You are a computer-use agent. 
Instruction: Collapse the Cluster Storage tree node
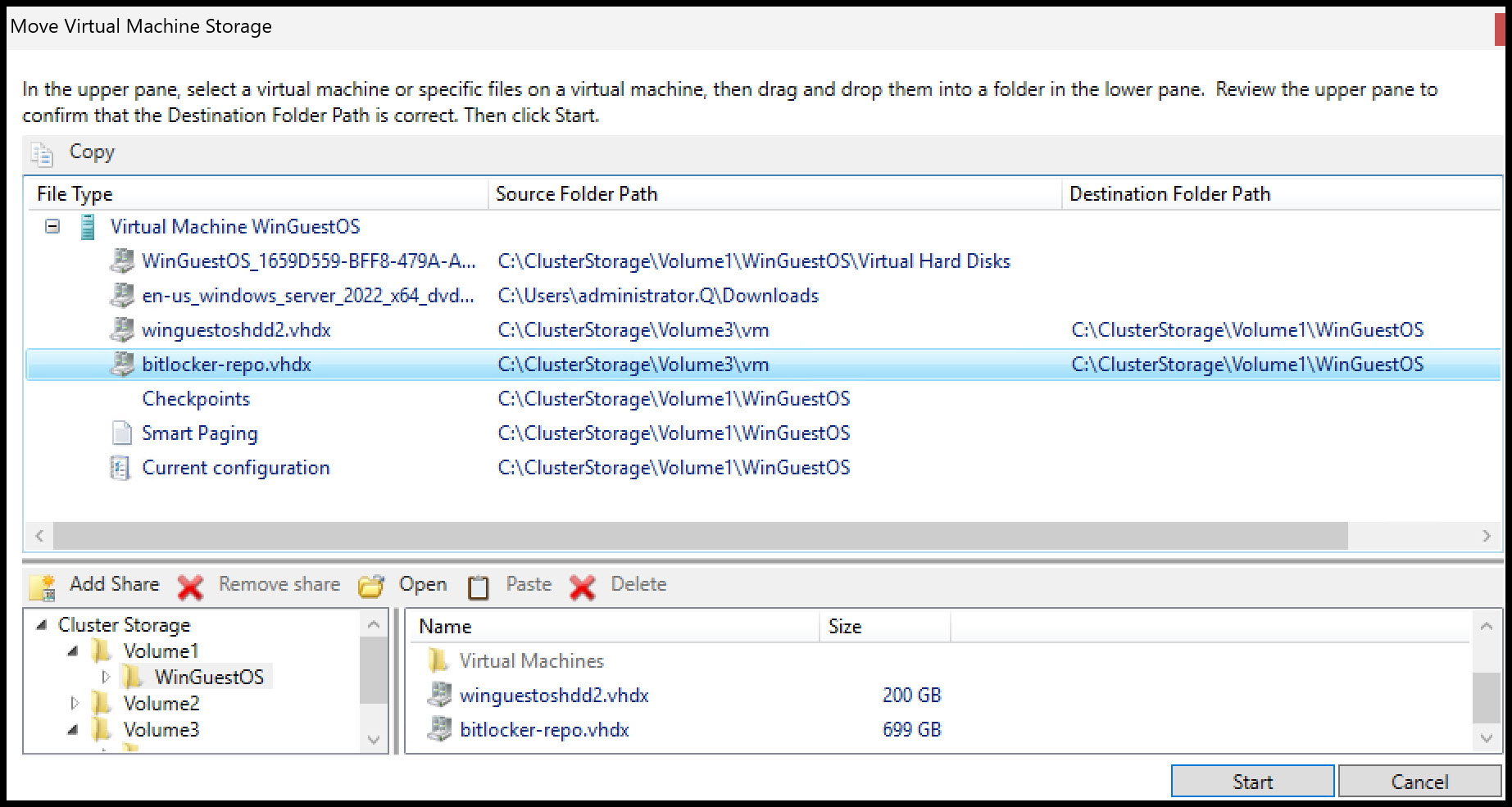pyautogui.click(x=41, y=625)
